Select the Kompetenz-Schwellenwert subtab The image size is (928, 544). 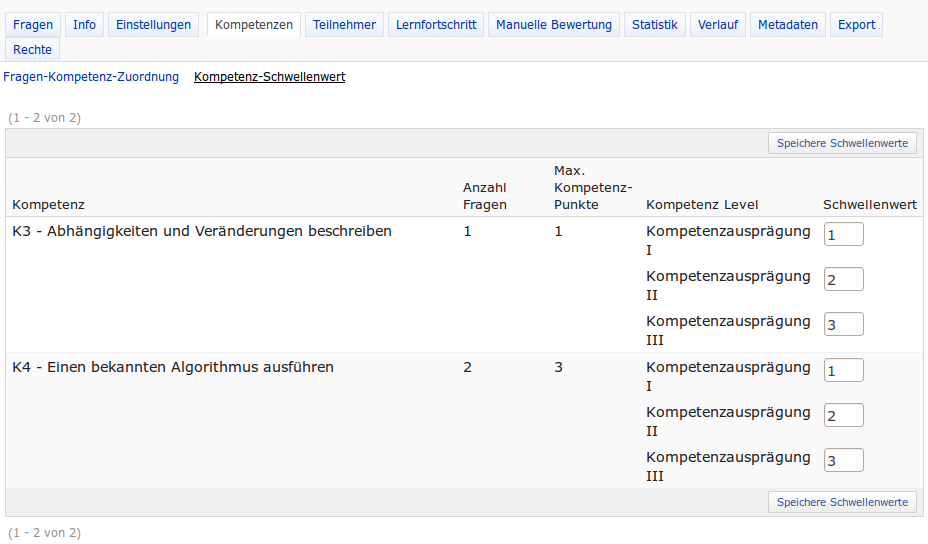[x=269, y=77]
